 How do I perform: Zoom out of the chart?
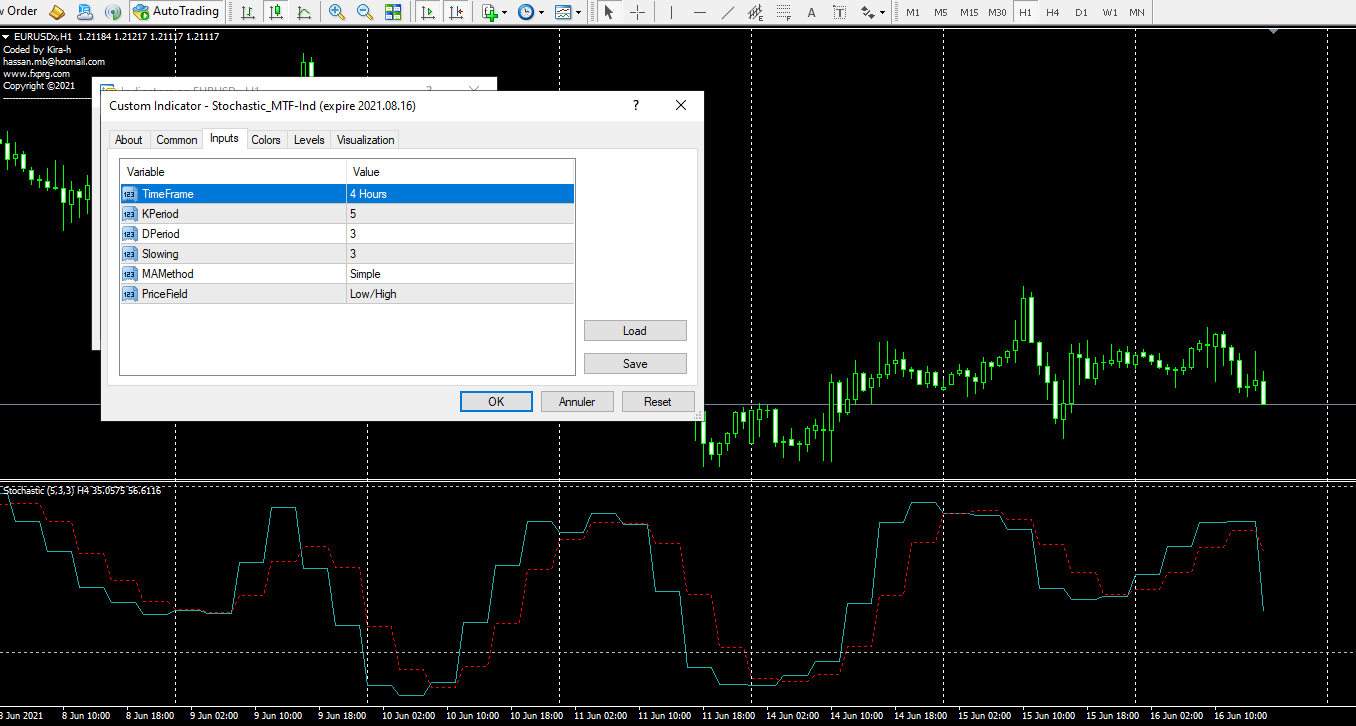(x=365, y=12)
